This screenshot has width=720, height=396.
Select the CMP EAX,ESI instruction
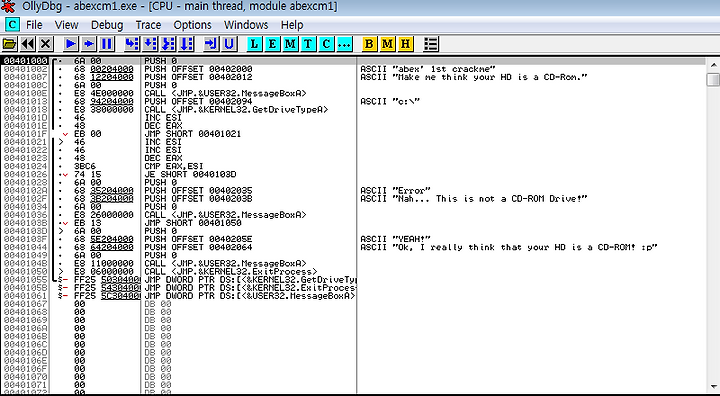coord(174,166)
